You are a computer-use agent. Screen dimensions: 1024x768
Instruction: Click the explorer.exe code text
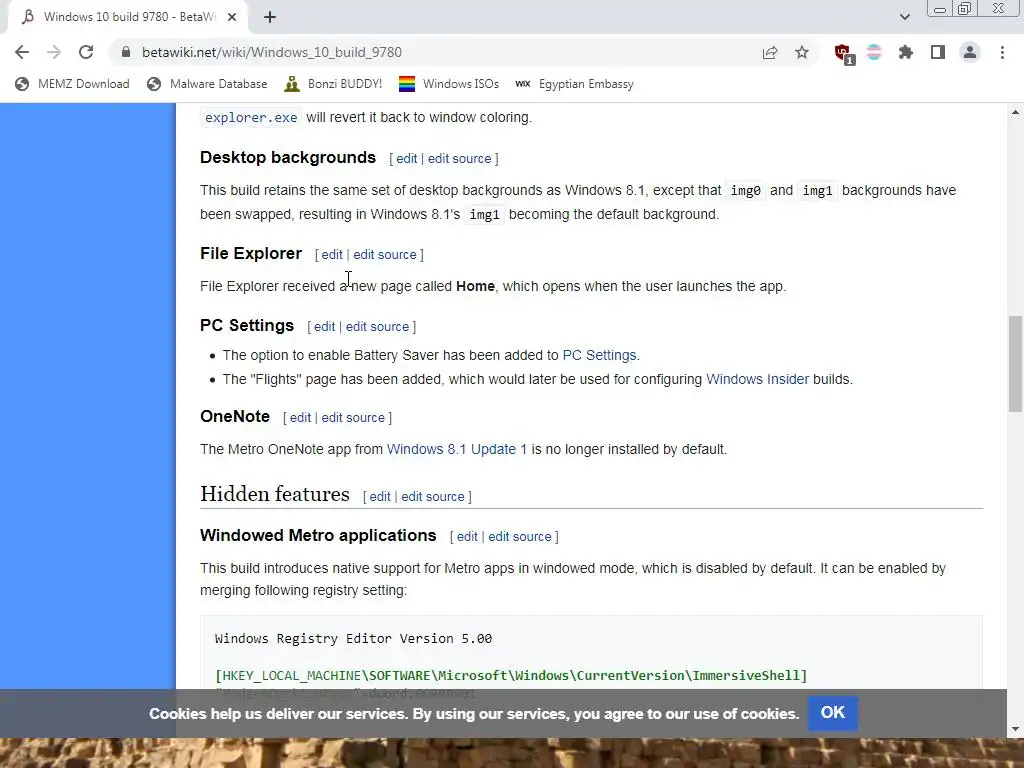[x=251, y=118]
